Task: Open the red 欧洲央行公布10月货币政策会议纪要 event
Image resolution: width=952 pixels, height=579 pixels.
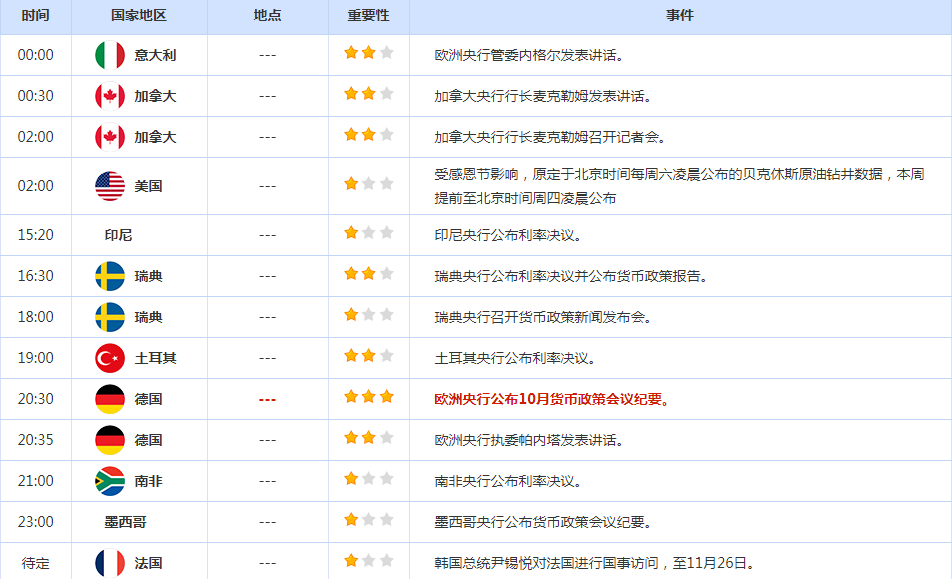Action: click(x=551, y=399)
